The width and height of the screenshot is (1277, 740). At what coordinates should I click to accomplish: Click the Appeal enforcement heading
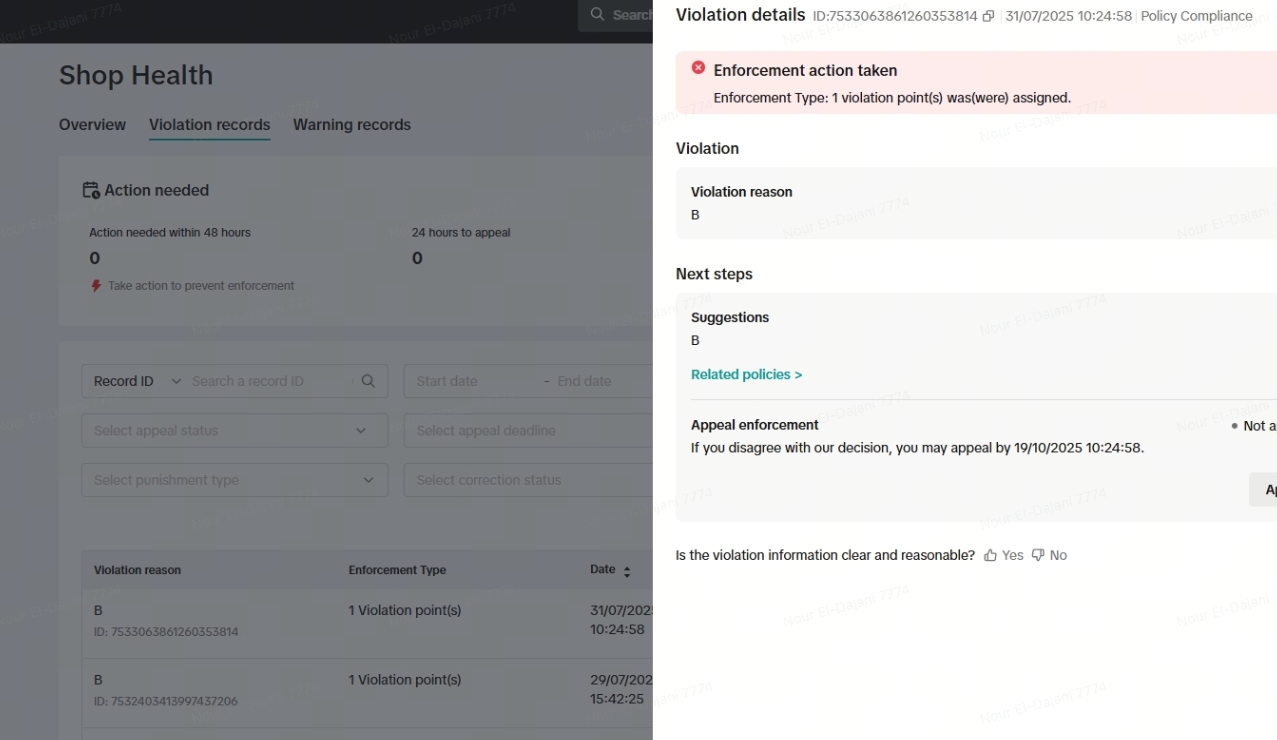click(x=755, y=425)
